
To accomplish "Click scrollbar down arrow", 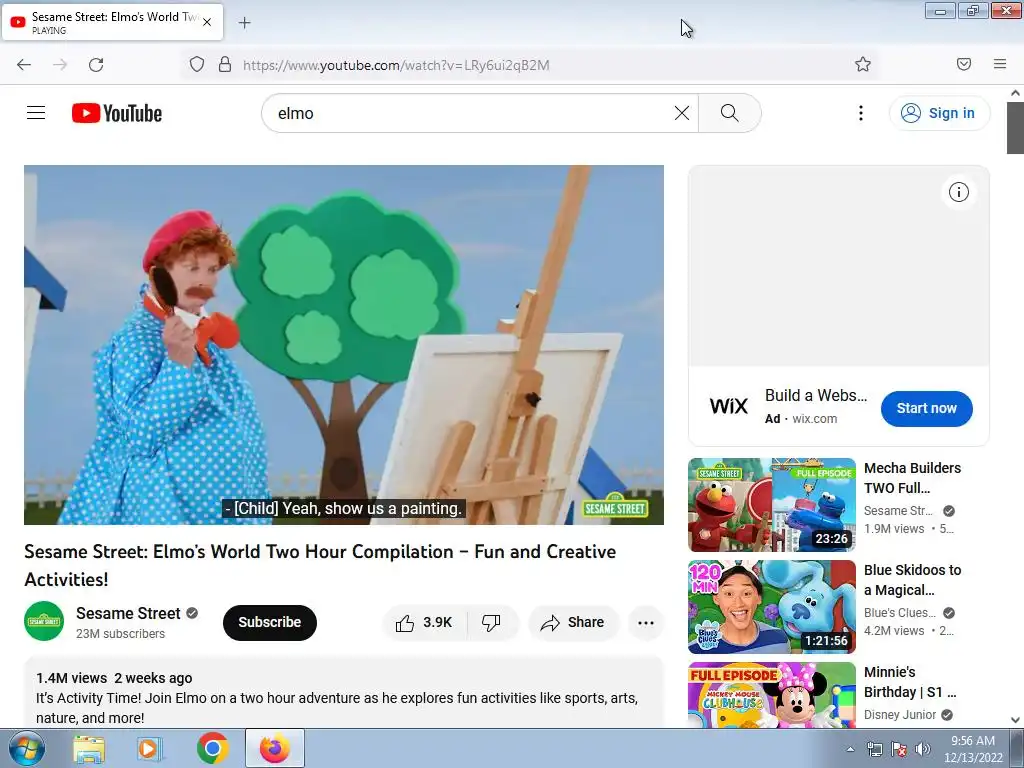I will (1015, 720).
